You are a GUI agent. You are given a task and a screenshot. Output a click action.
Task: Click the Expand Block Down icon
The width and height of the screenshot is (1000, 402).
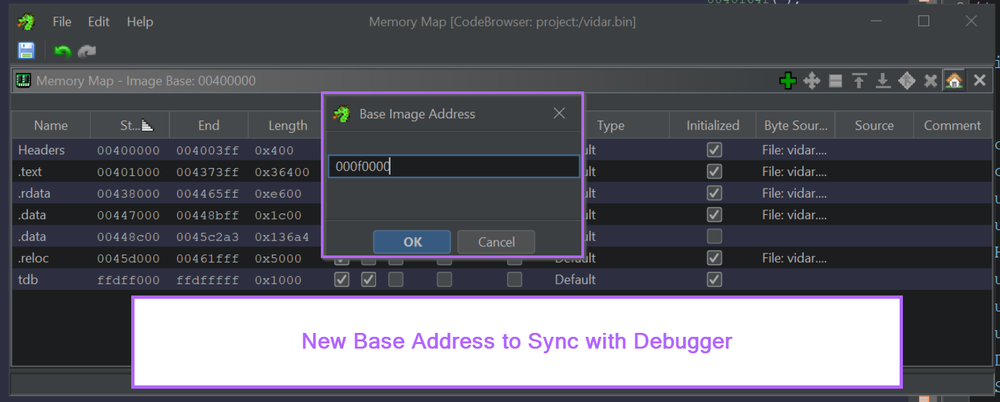883,81
